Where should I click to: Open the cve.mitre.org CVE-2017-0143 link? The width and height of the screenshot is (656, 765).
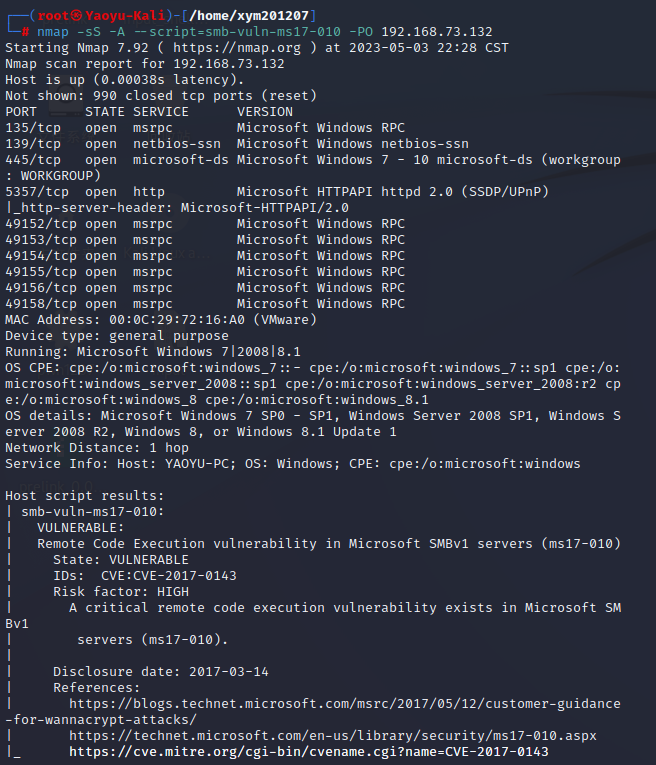click(308, 752)
